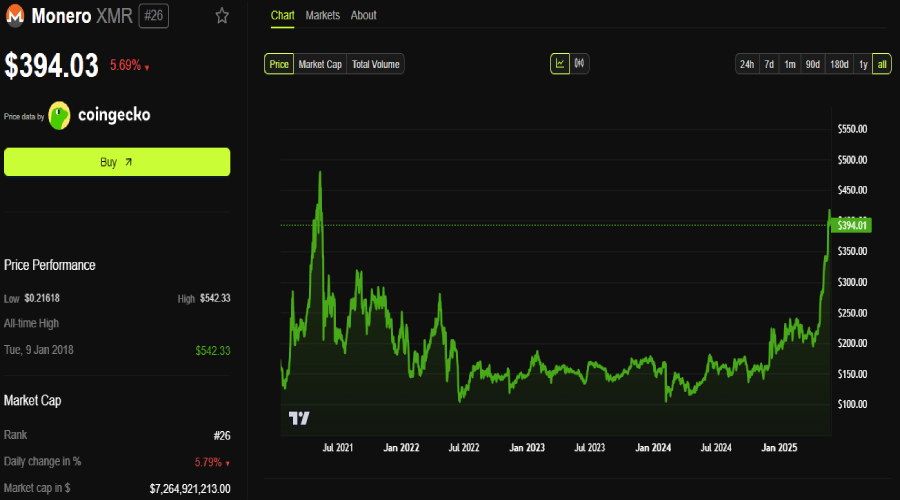Set chart range to 90d
900x500 pixels.
812,64
